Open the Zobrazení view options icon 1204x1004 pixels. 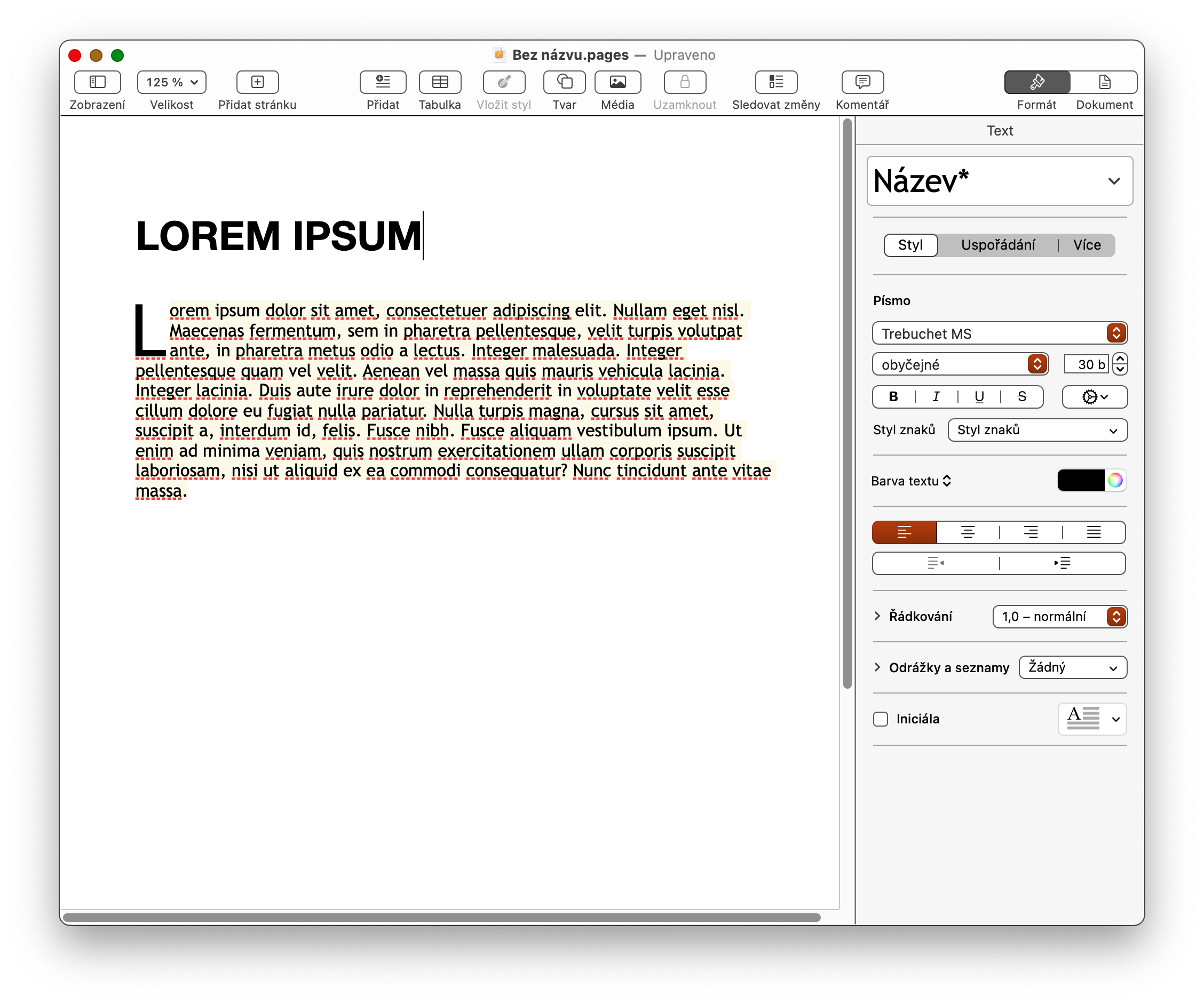pyautogui.click(x=98, y=82)
